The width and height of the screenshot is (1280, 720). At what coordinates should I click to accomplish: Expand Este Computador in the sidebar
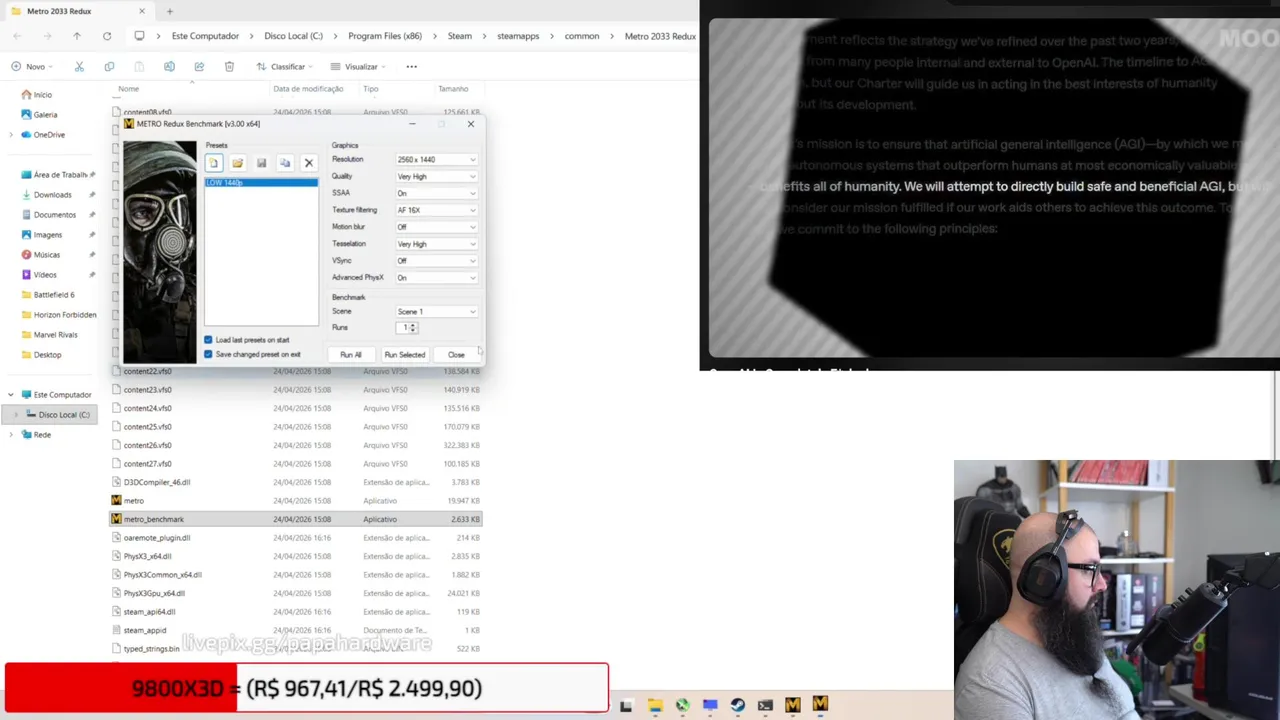11,395
